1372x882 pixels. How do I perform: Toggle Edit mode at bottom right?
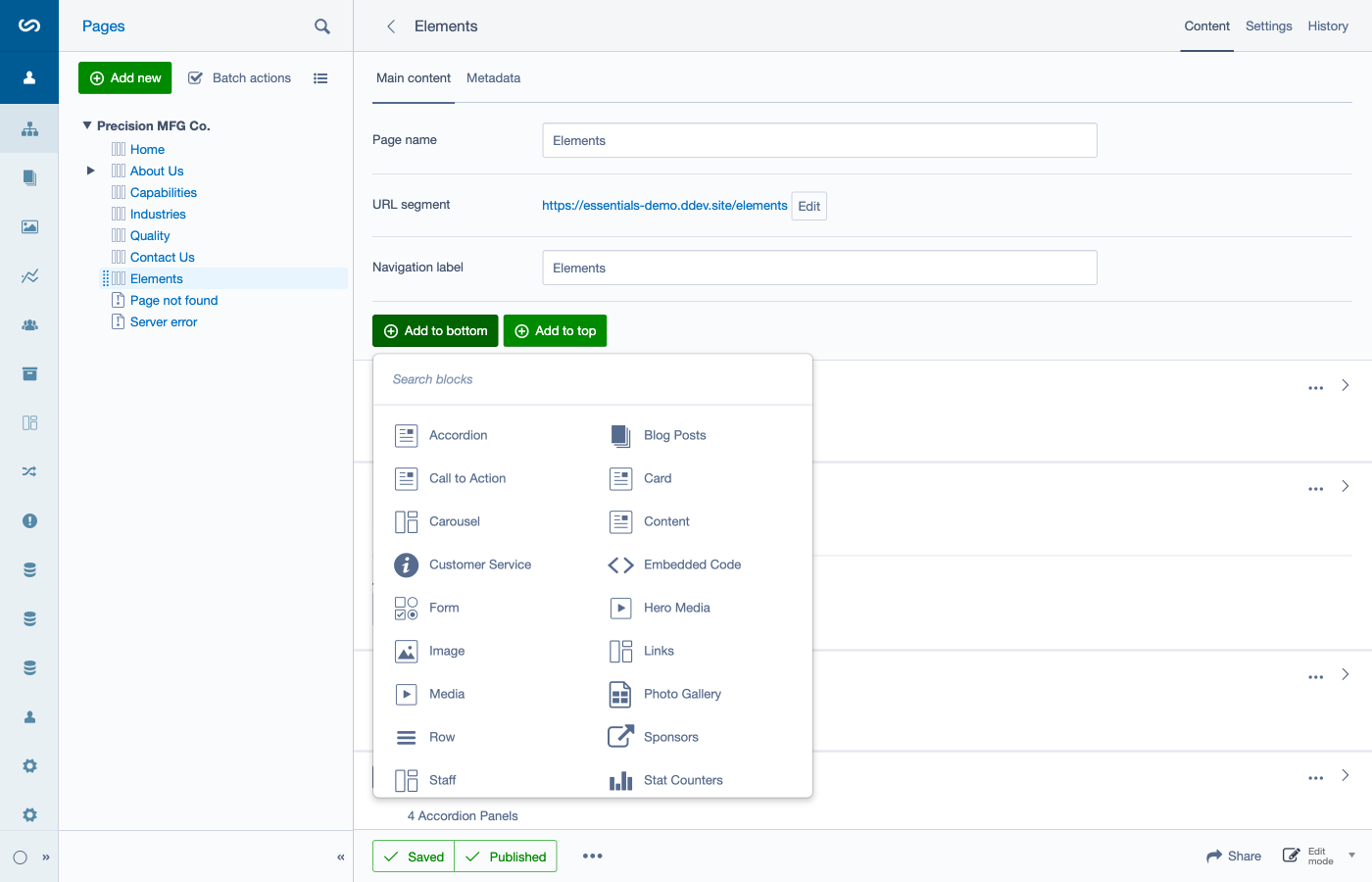pos(1307,856)
